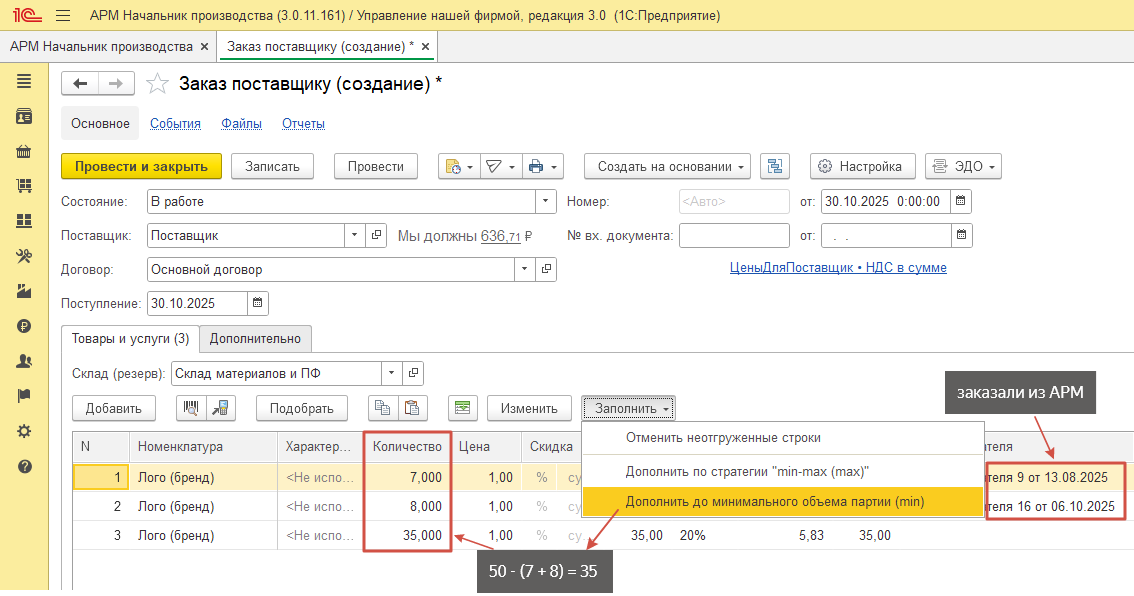Open the print menu with the printer icon

(x=543, y=167)
